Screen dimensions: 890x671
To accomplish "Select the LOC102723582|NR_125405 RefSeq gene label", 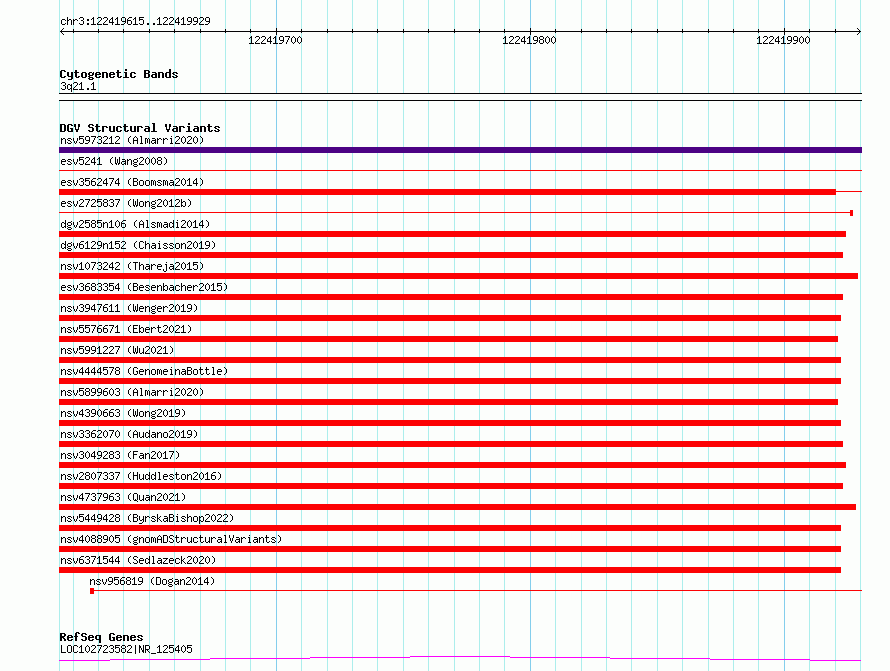I will [x=126, y=649].
